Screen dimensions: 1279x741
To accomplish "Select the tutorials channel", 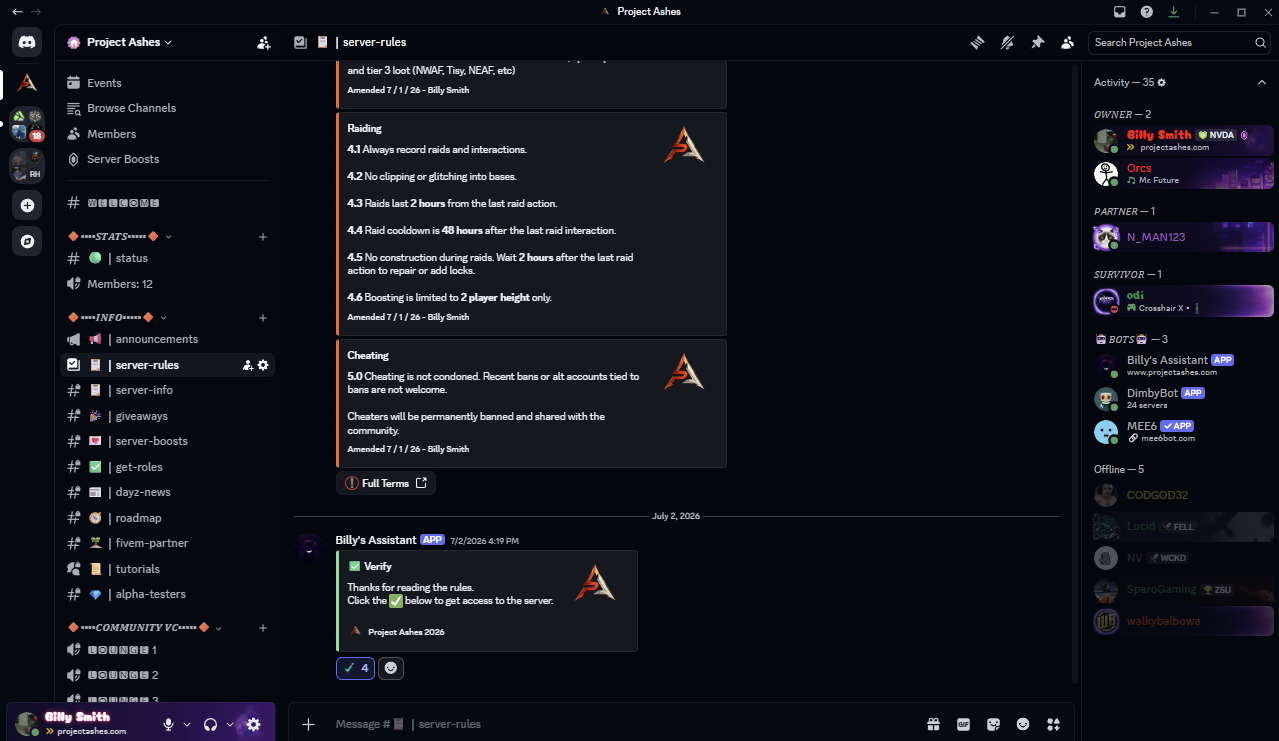I will pos(167,569).
